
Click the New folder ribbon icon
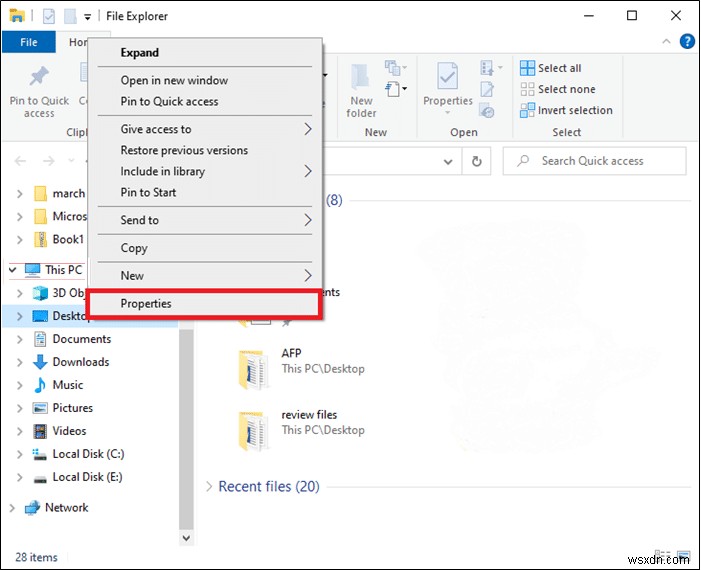360,77
